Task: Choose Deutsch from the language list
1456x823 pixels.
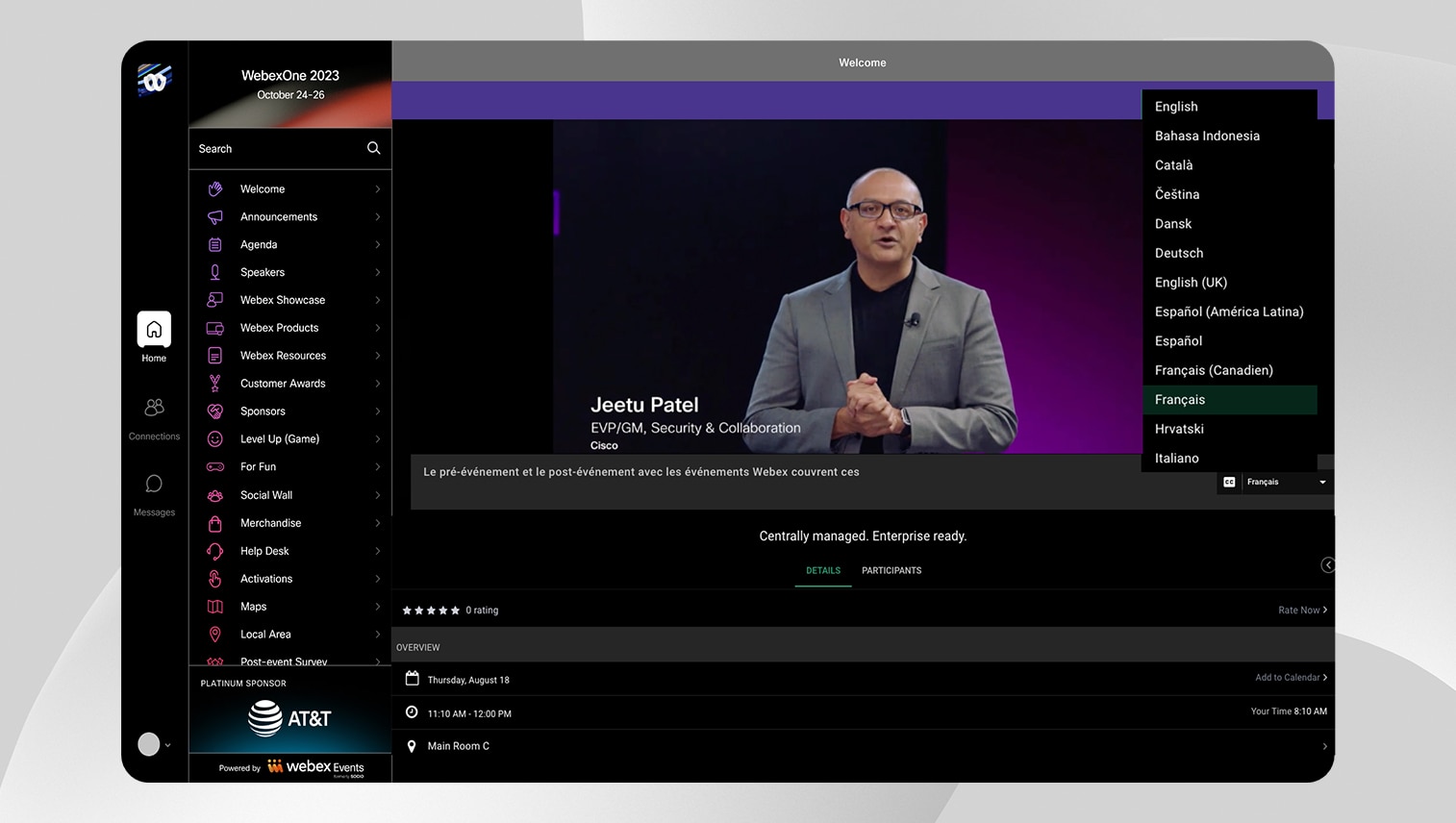Action: pos(1229,253)
